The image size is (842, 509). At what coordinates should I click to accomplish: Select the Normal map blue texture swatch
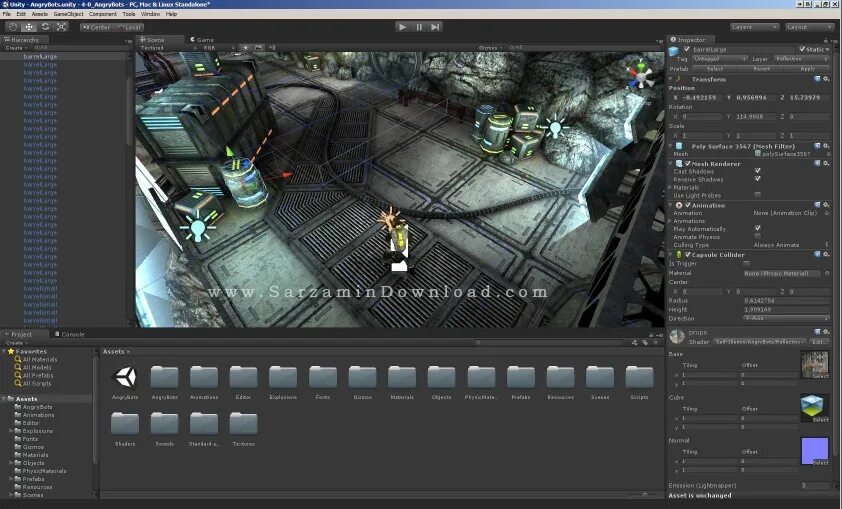(x=815, y=450)
